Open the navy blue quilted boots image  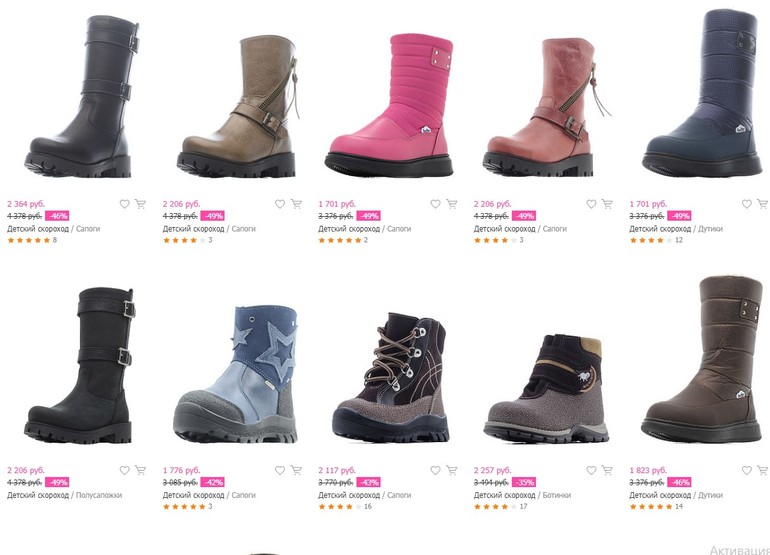coord(702,93)
